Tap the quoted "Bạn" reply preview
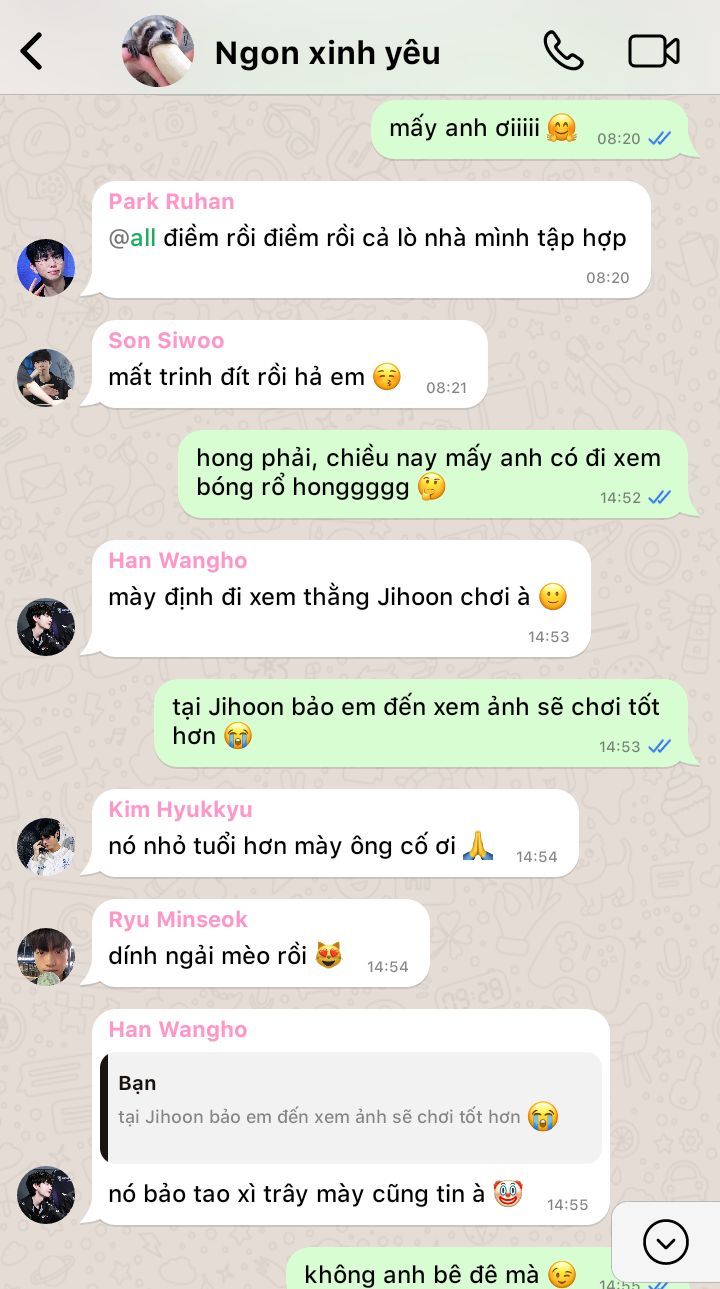 coord(351,1107)
